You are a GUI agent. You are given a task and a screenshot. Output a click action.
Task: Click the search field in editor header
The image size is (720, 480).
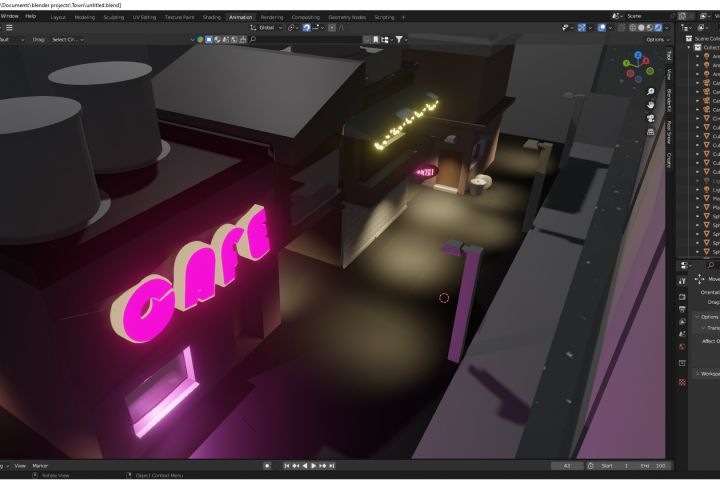305,40
